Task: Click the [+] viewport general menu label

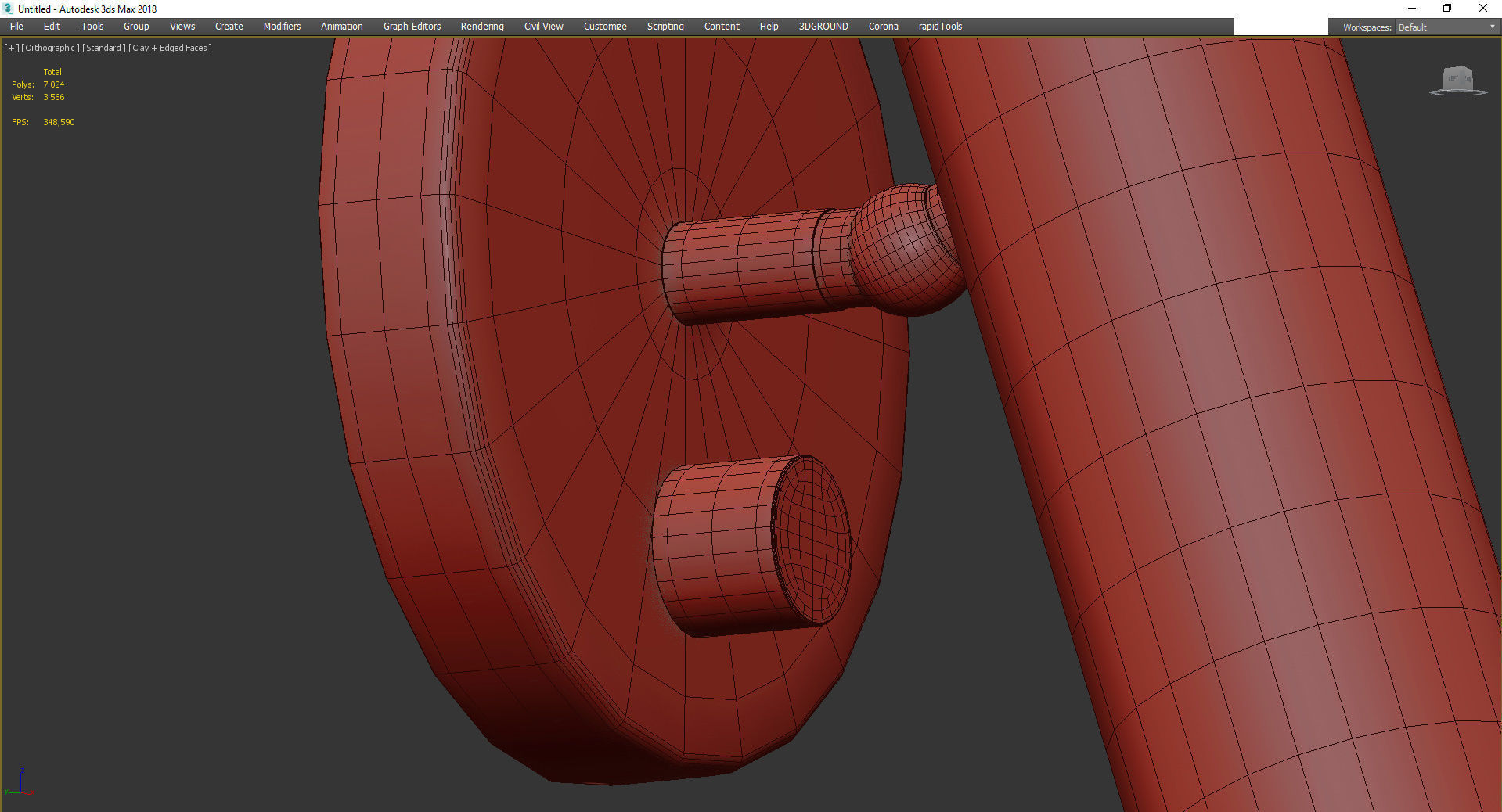Action: point(11,48)
